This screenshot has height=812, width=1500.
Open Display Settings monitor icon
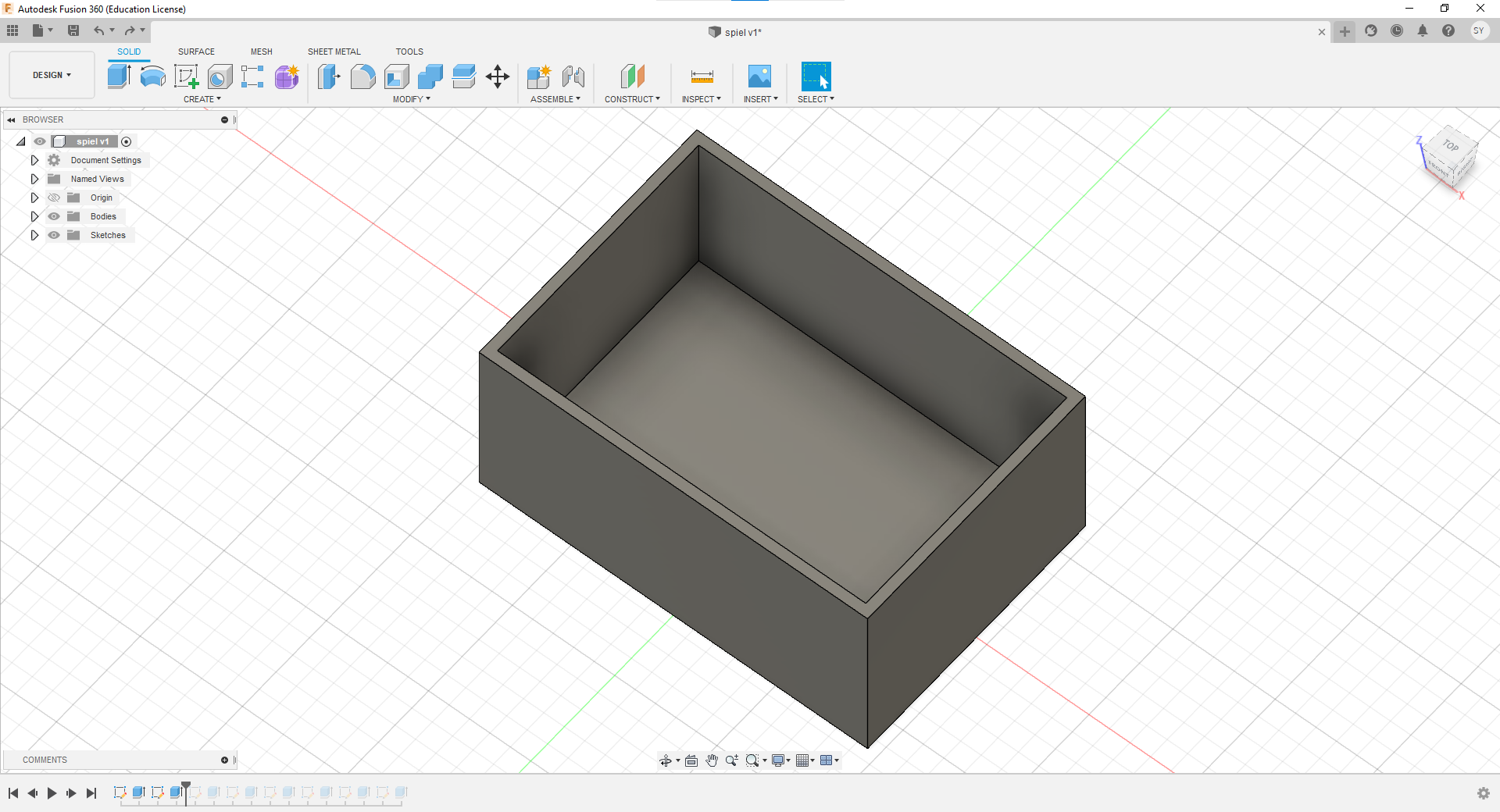(x=778, y=760)
